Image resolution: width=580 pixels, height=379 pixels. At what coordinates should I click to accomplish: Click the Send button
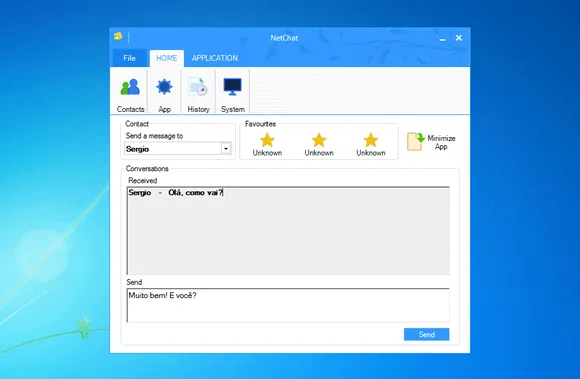pos(426,334)
